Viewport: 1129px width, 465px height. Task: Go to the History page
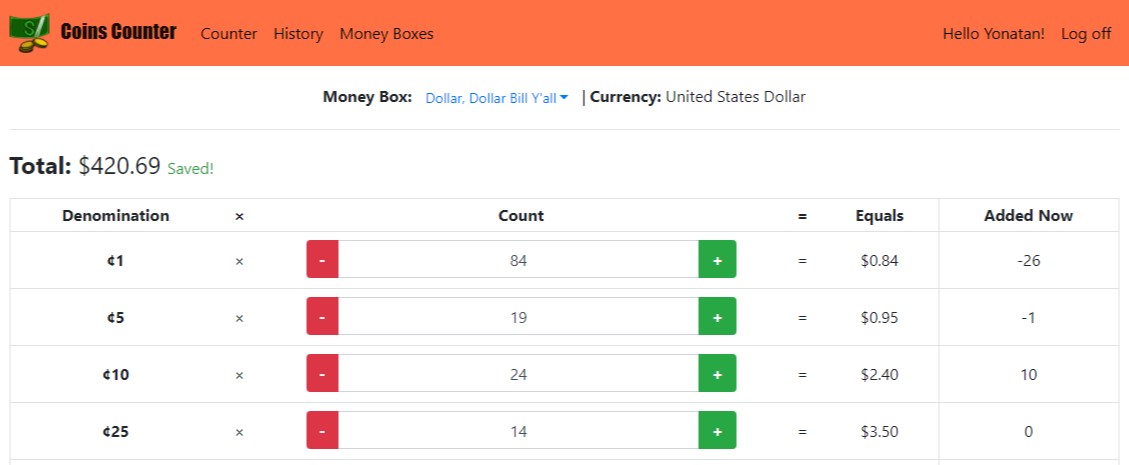[298, 34]
